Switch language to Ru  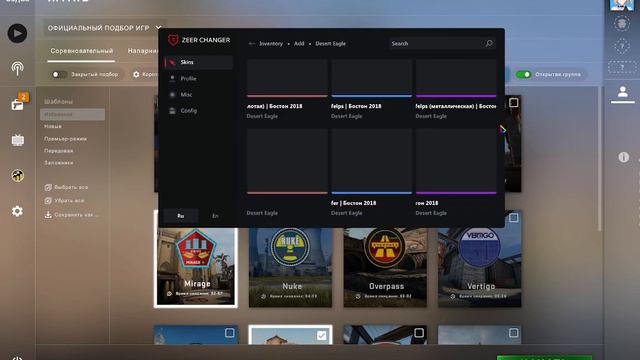coord(181,216)
